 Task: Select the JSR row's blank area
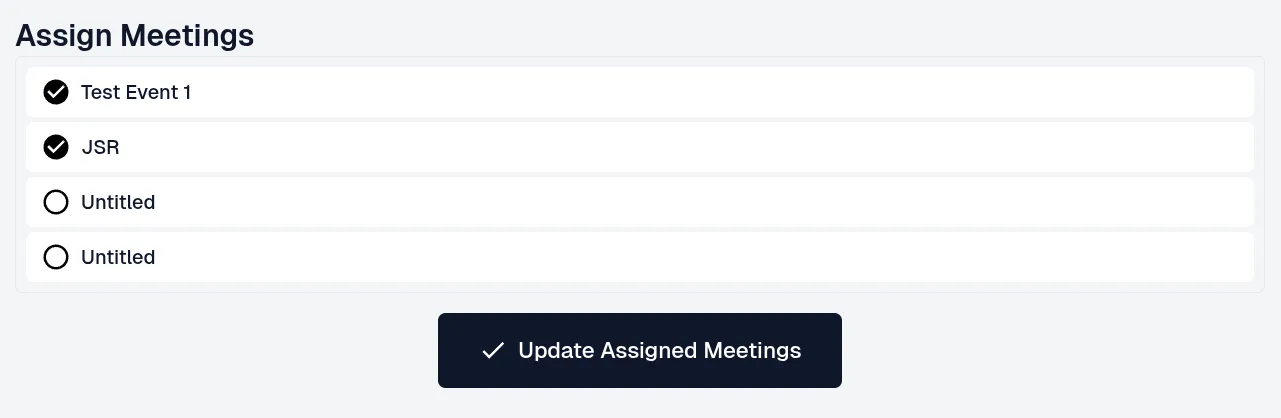(x=700, y=147)
